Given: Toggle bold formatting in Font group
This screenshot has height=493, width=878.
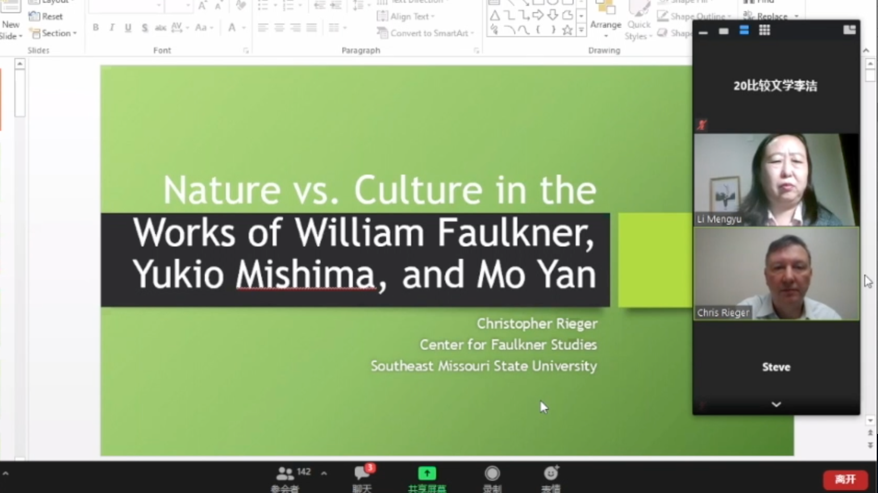Looking at the screenshot, I should pyautogui.click(x=96, y=28).
